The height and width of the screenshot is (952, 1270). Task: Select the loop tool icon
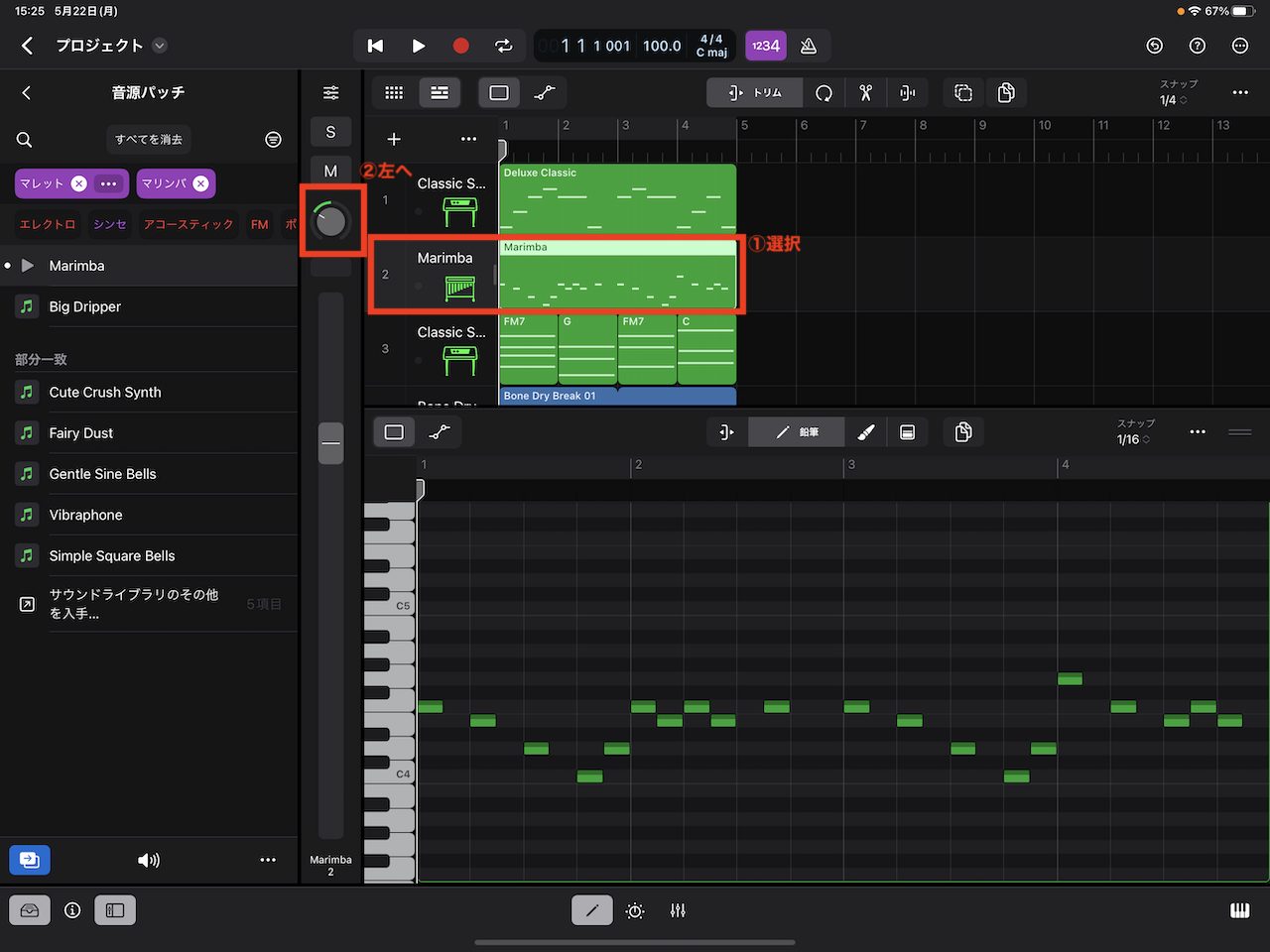pyautogui.click(x=824, y=92)
